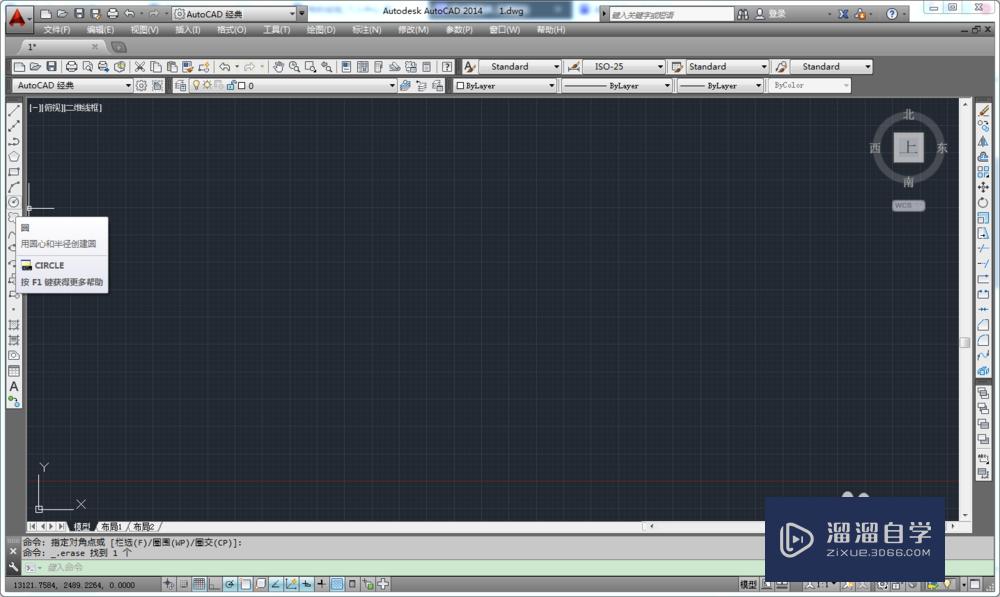
Task: Switch to the 布局2 layout tab
Action: [x=144, y=527]
